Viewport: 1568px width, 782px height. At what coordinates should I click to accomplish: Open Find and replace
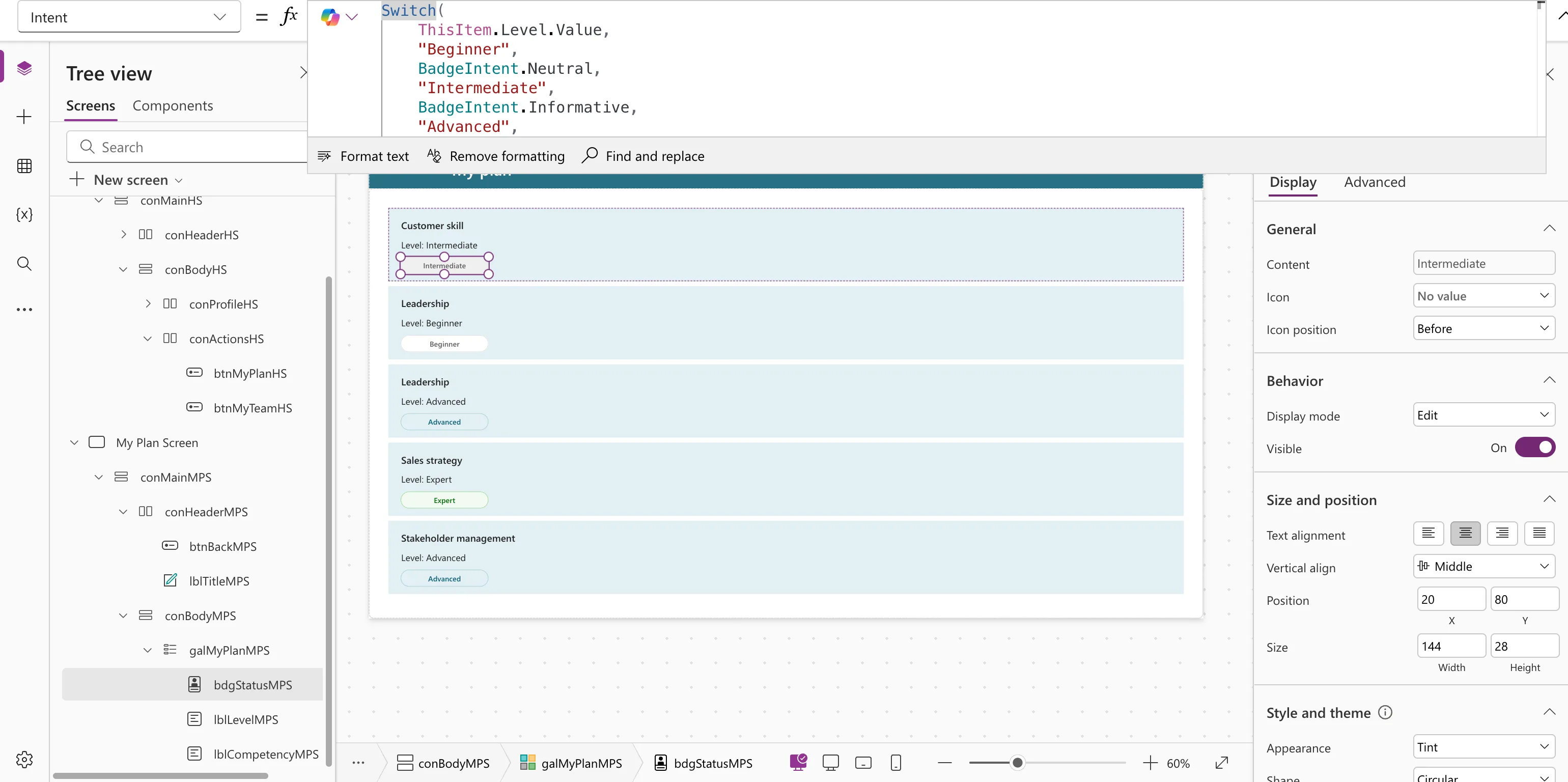coord(643,156)
